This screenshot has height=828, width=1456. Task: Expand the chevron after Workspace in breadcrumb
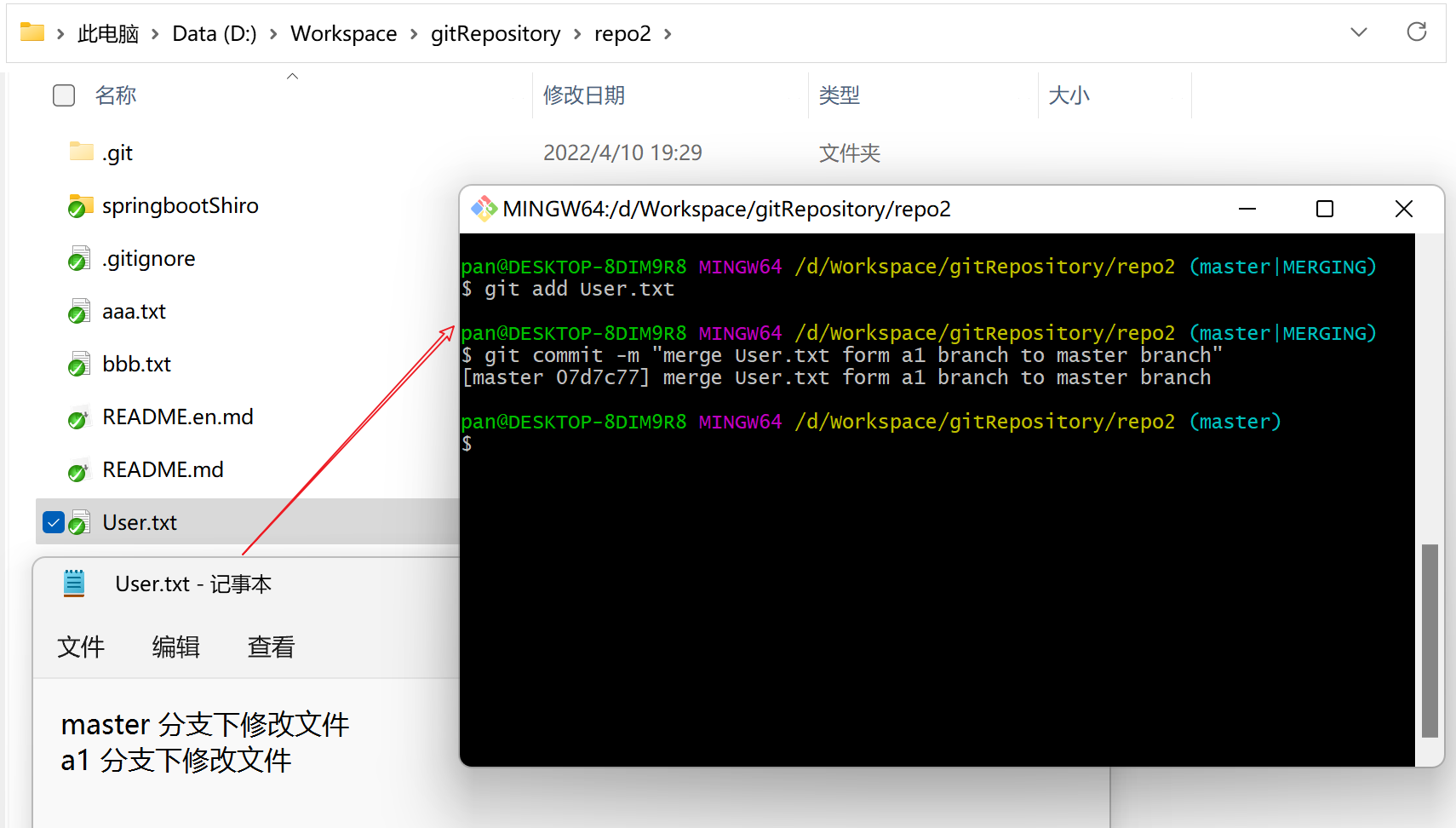click(x=414, y=34)
